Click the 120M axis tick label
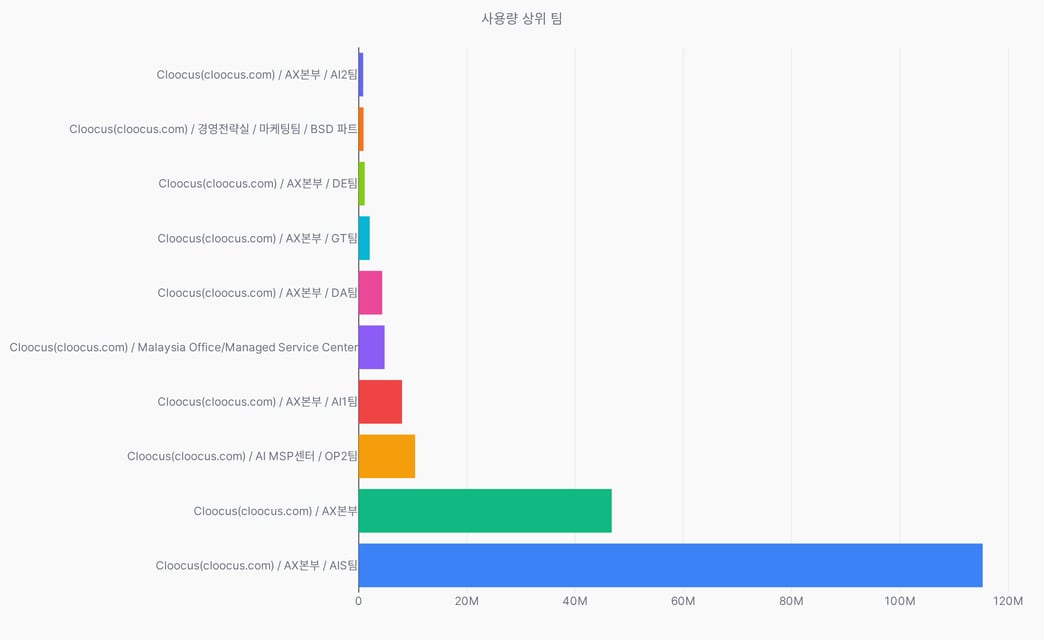1044x640 pixels. click(1008, 601)
